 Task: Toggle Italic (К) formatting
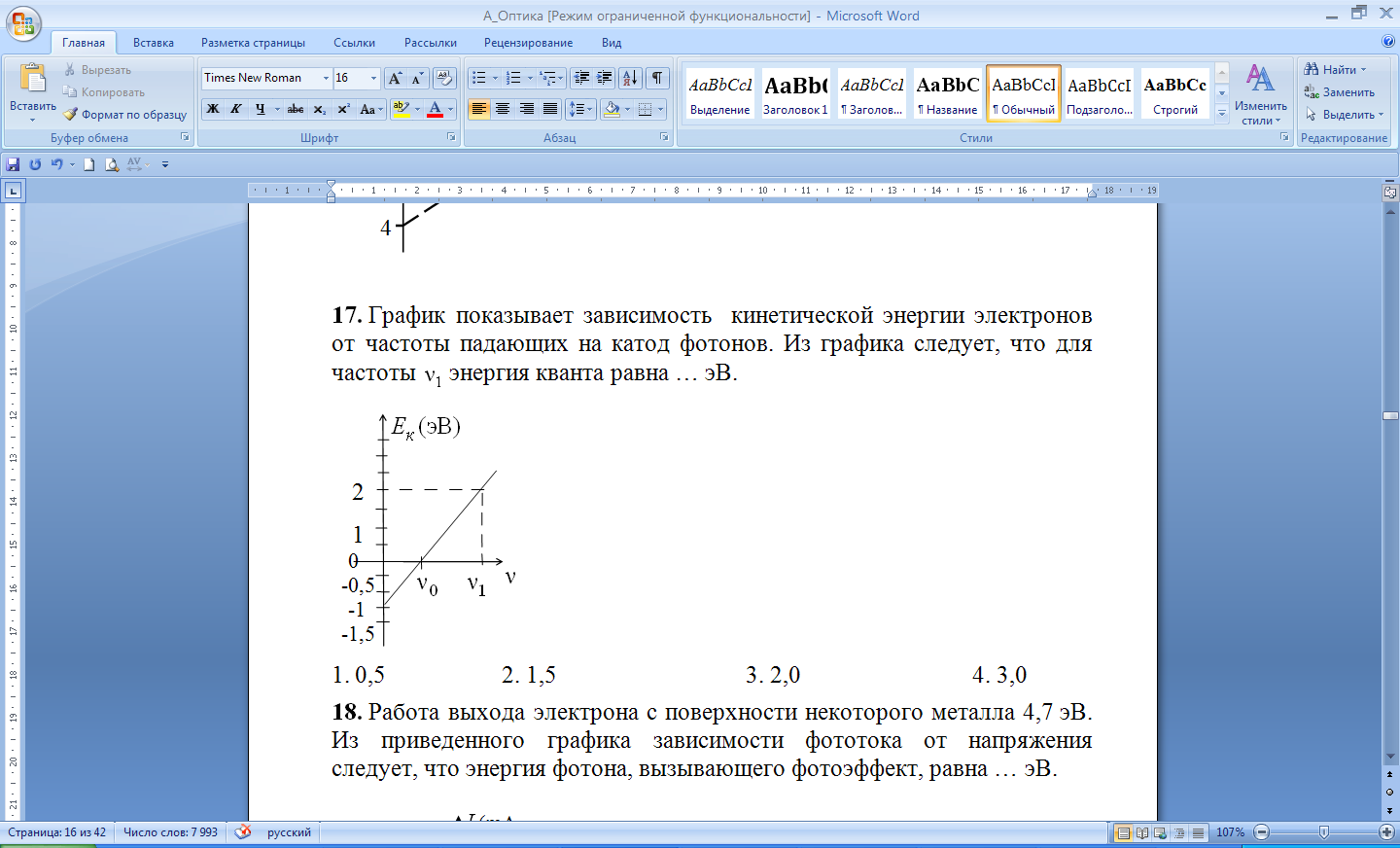pos(235,109)
